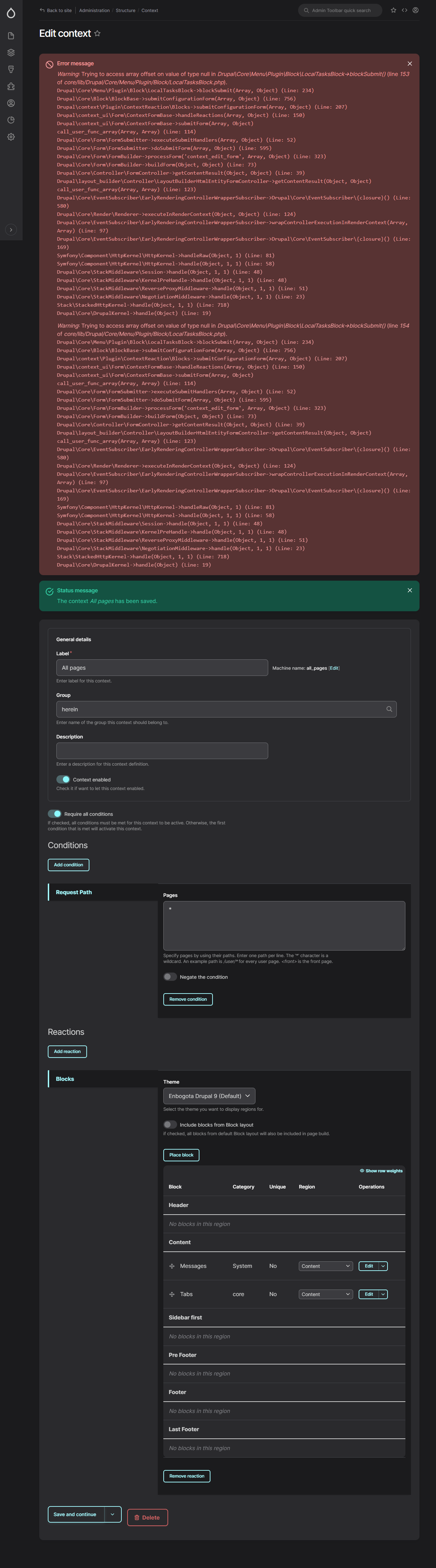
Task: Open Structure layers icon in sidebar
Action: (x=11, y=53)
